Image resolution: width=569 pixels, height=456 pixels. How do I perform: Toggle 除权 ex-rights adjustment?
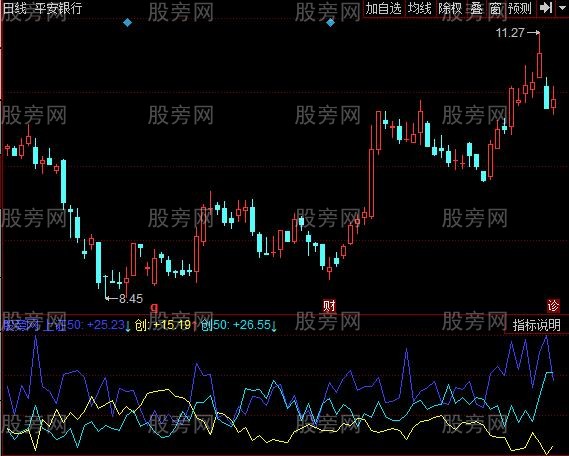(450, 8)
